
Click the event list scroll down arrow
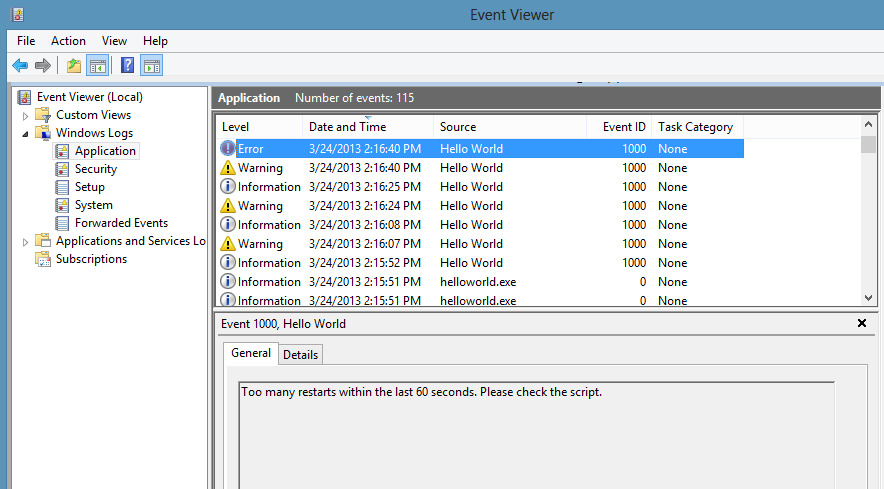point(868,298)
